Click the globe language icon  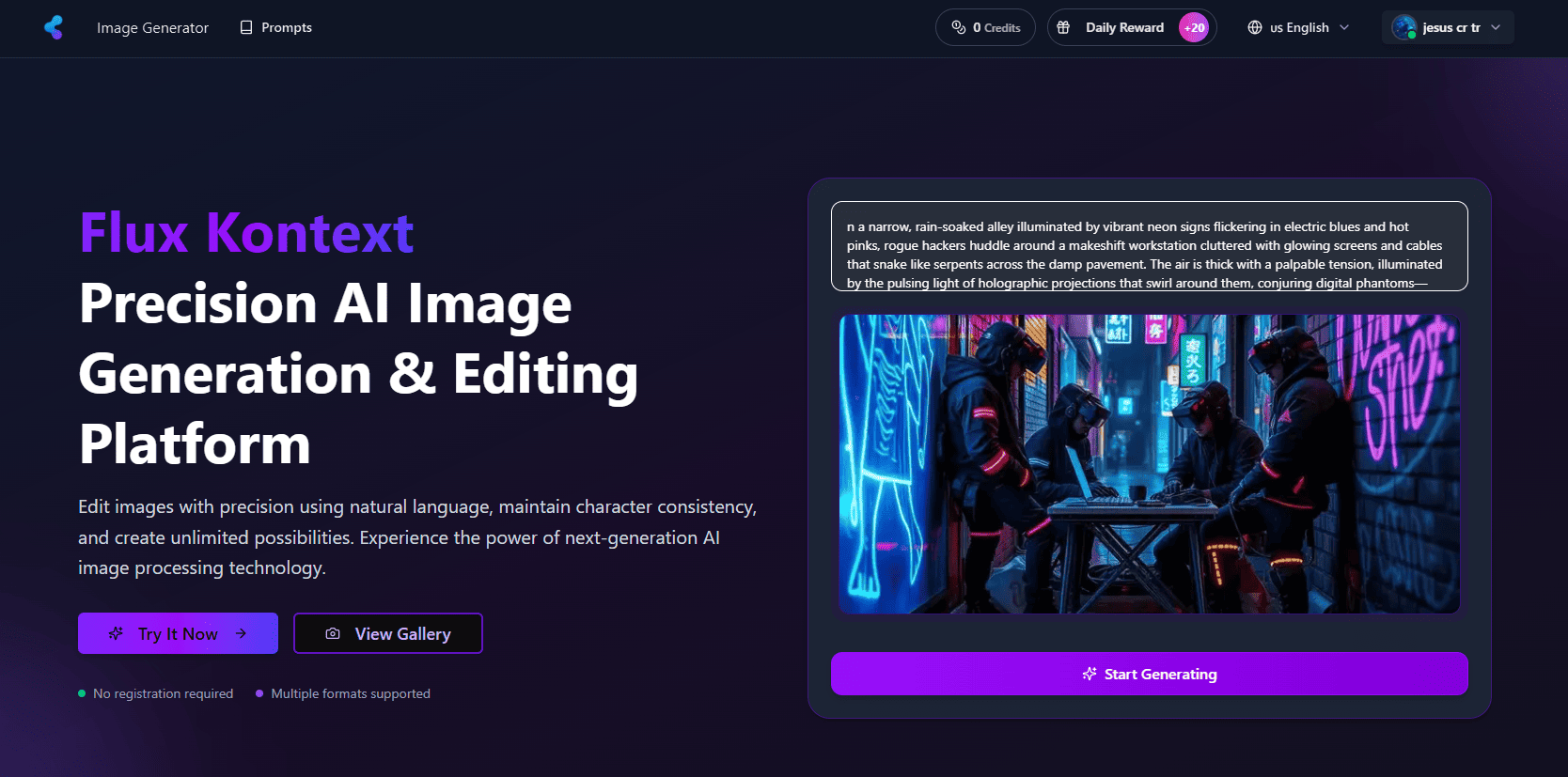tap(1254, 27)
